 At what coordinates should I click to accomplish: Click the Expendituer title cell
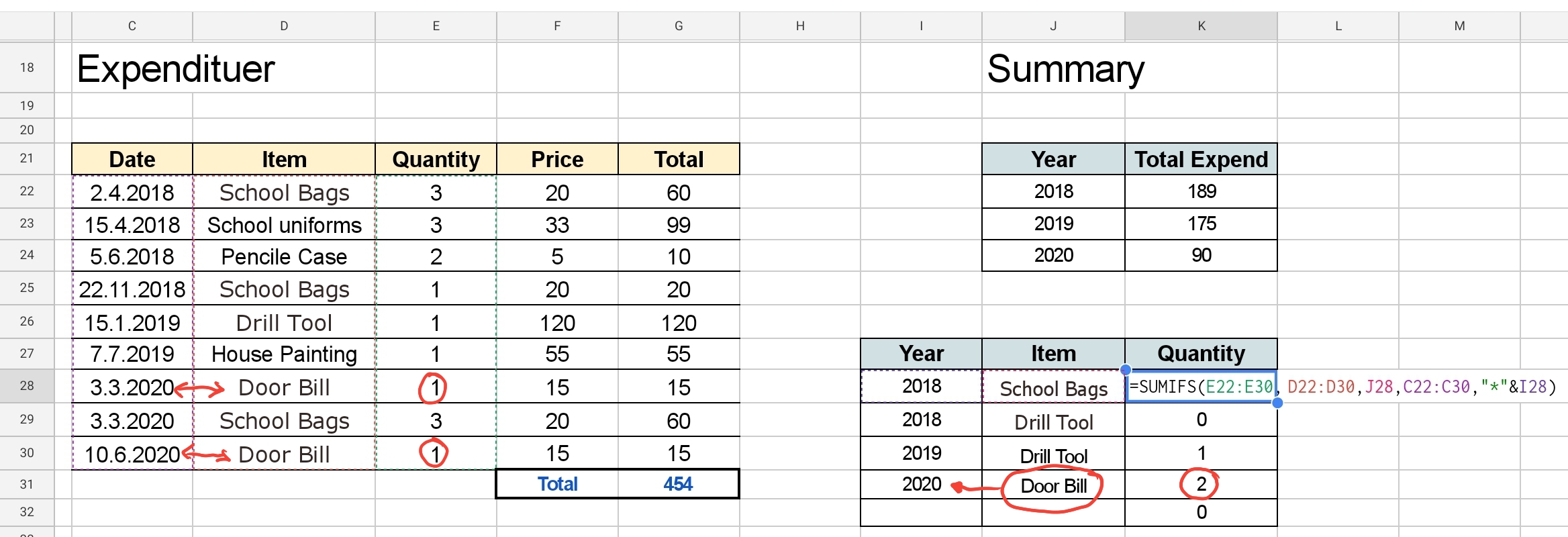pyautogui.click(x=176, y=68)
